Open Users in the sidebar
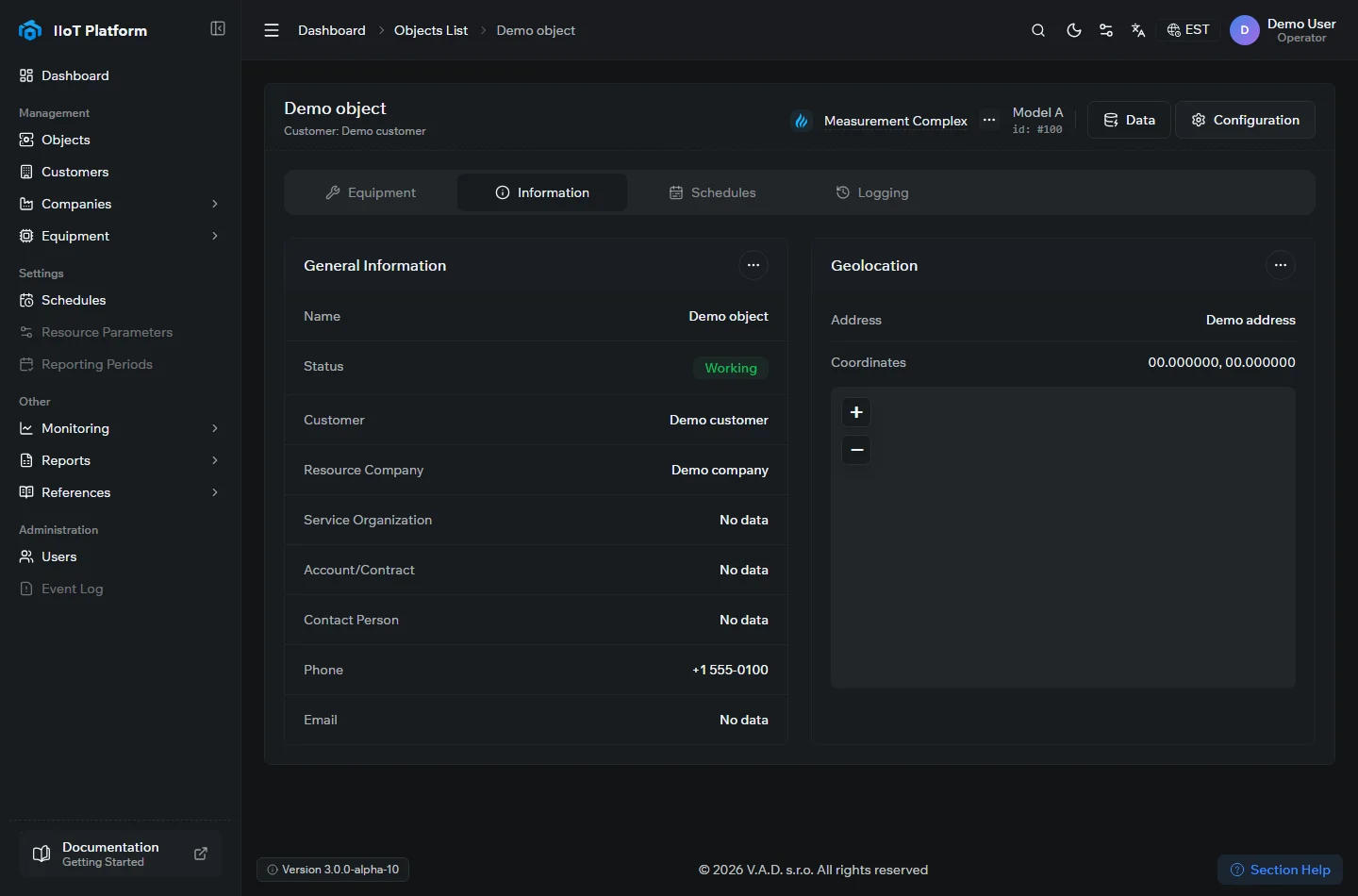 (120, 556)
